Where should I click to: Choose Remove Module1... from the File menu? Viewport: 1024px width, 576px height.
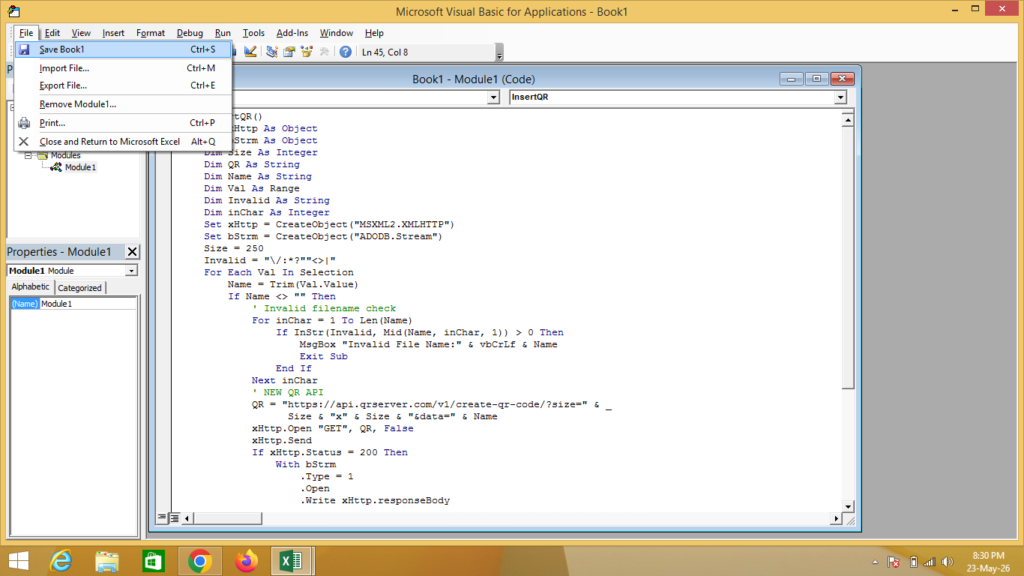point(123,104)
